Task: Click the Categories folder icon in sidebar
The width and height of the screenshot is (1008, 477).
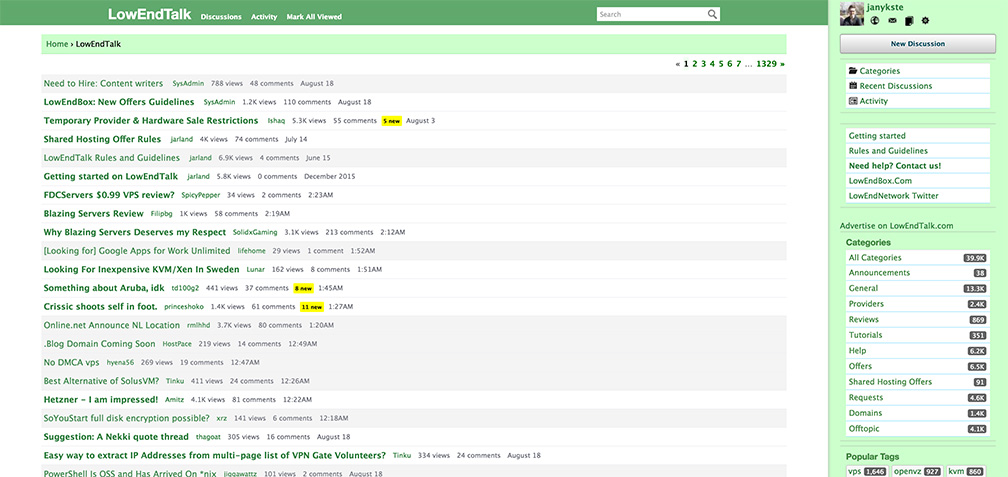Action: pos(853,71)
